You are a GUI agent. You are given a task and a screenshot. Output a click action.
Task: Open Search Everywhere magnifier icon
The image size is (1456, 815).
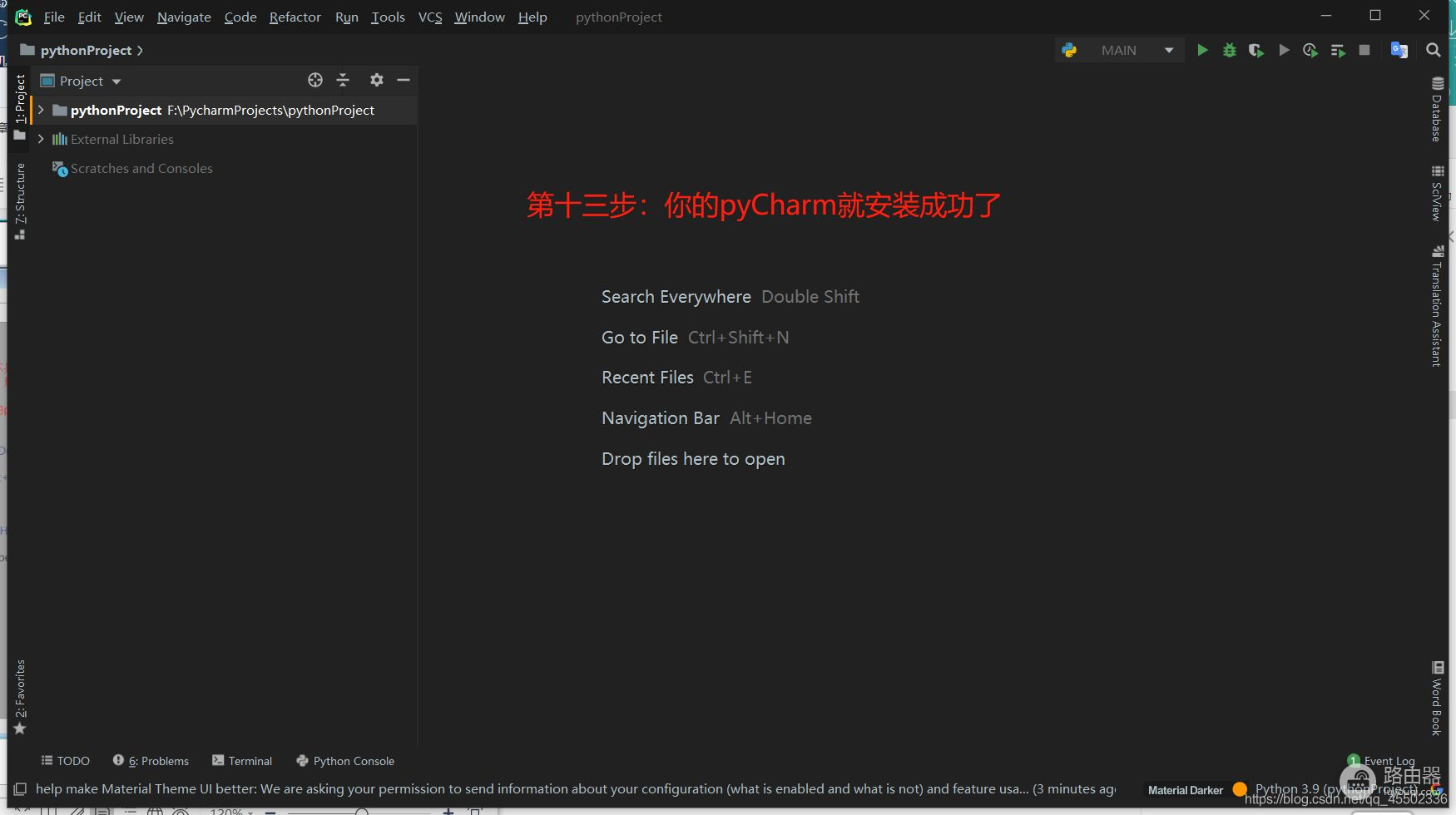[x=1433, y=51]
